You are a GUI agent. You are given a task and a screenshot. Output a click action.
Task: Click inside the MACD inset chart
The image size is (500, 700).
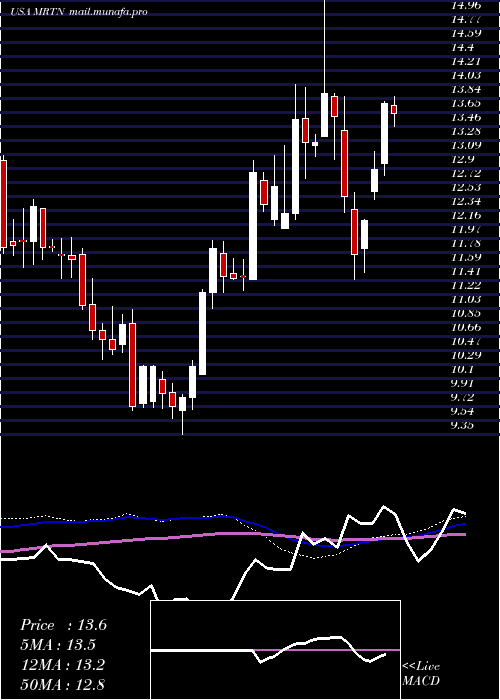tap(275, 650)
